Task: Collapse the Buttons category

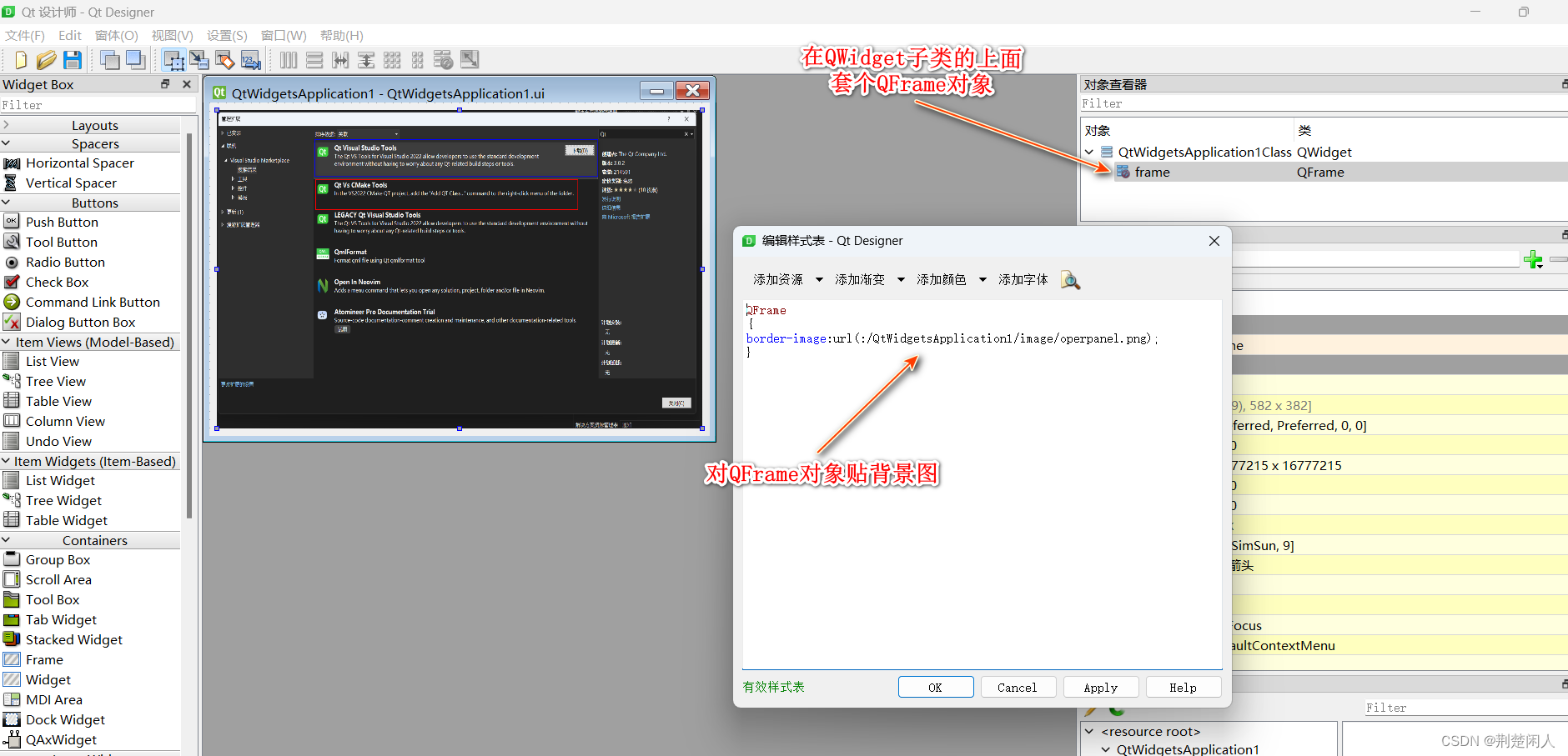Action: click(6, 203)
